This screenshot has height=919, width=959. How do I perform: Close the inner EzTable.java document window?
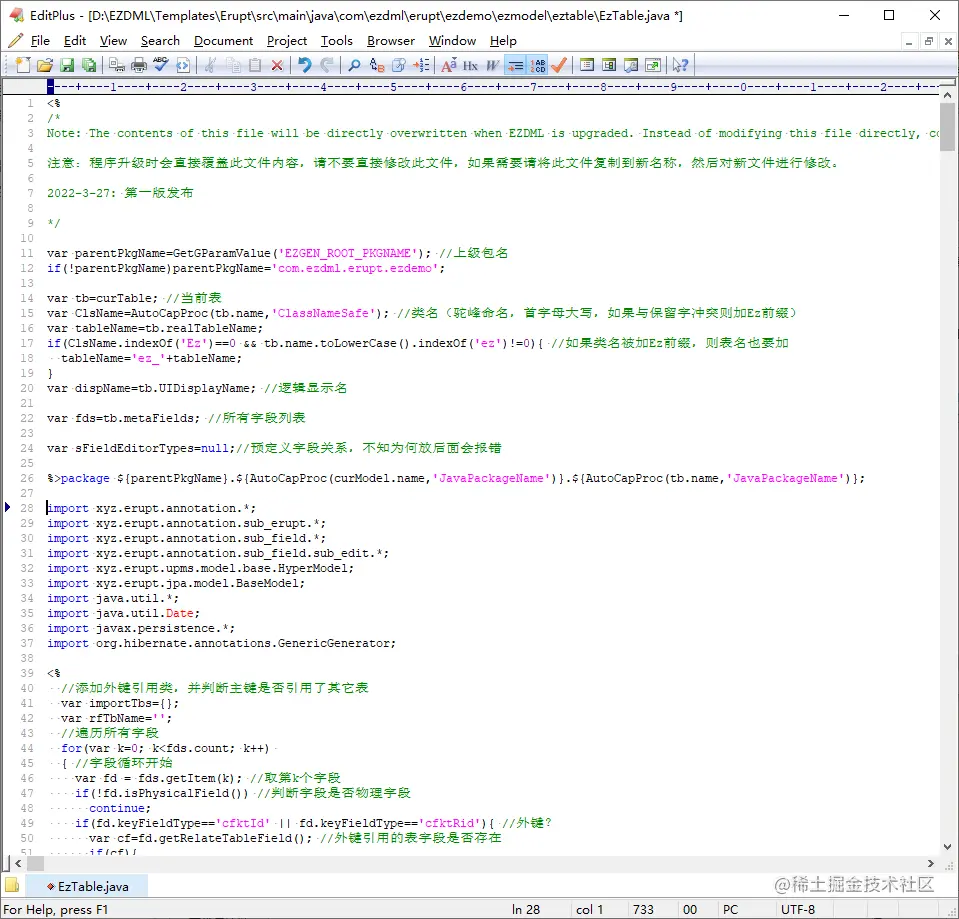tap(948, 42)
